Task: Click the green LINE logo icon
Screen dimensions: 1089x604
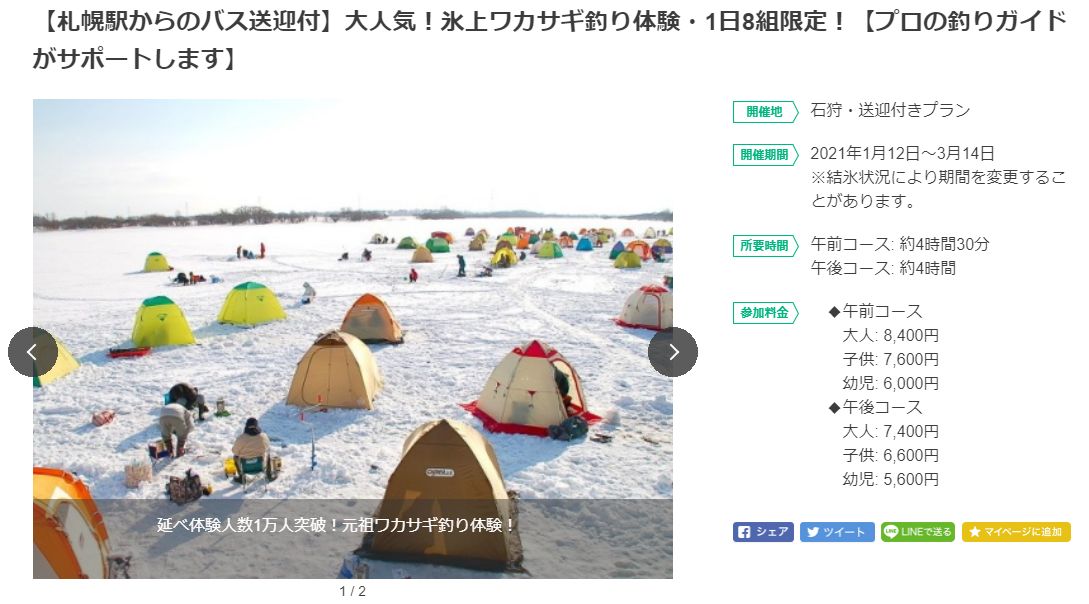Action: tap(891, 532)
